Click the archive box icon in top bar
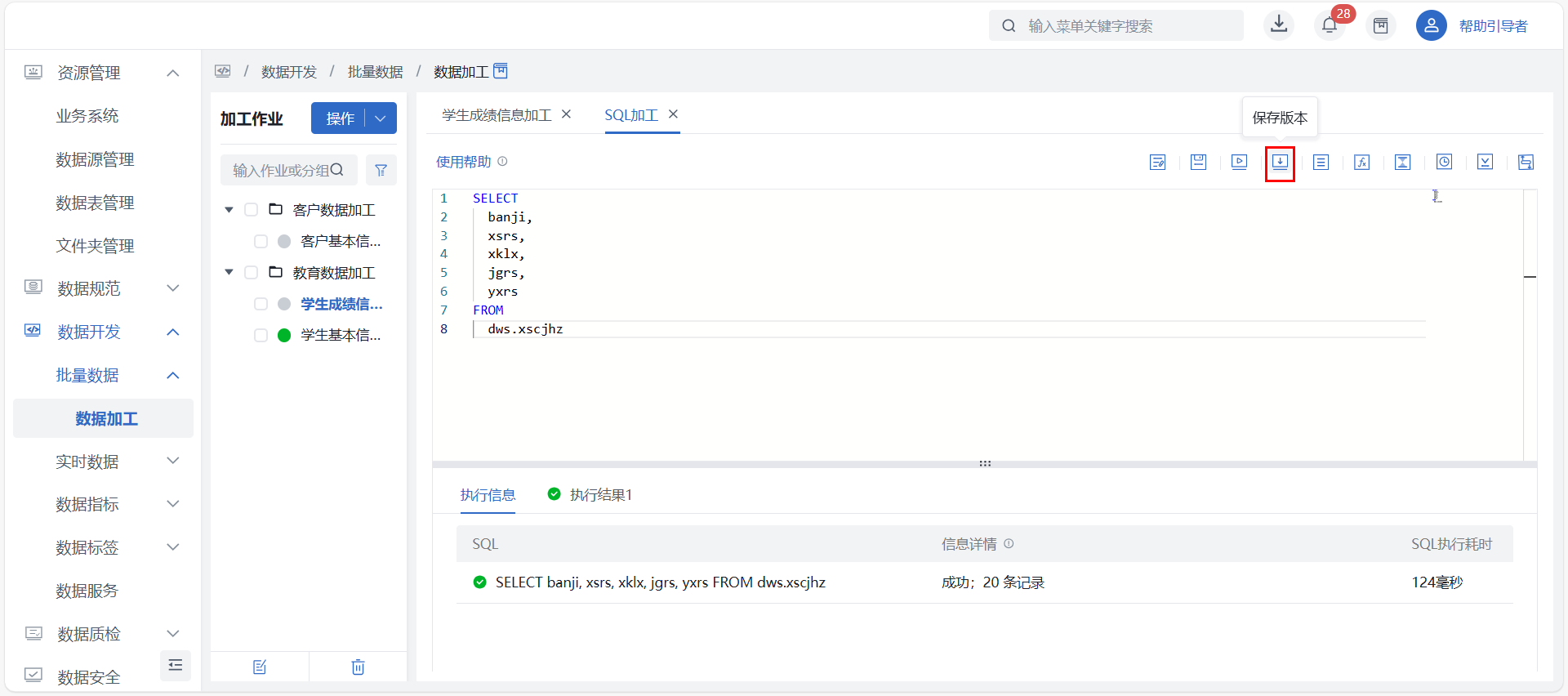The width and height of the screenshot is (1568, 696). (1380, 25)
